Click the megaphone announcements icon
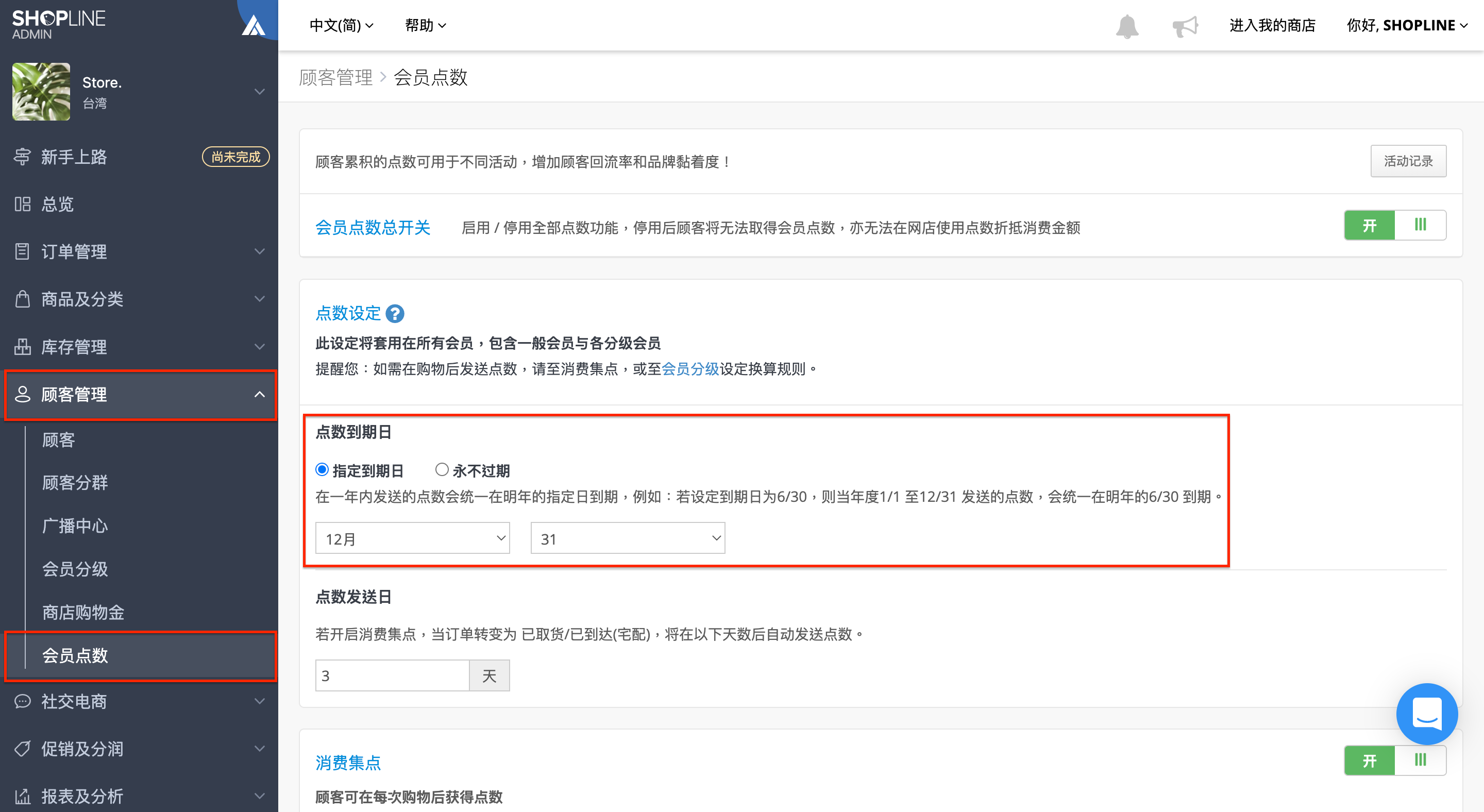The image size is (1484, 812). click(x=1185, y=26)
